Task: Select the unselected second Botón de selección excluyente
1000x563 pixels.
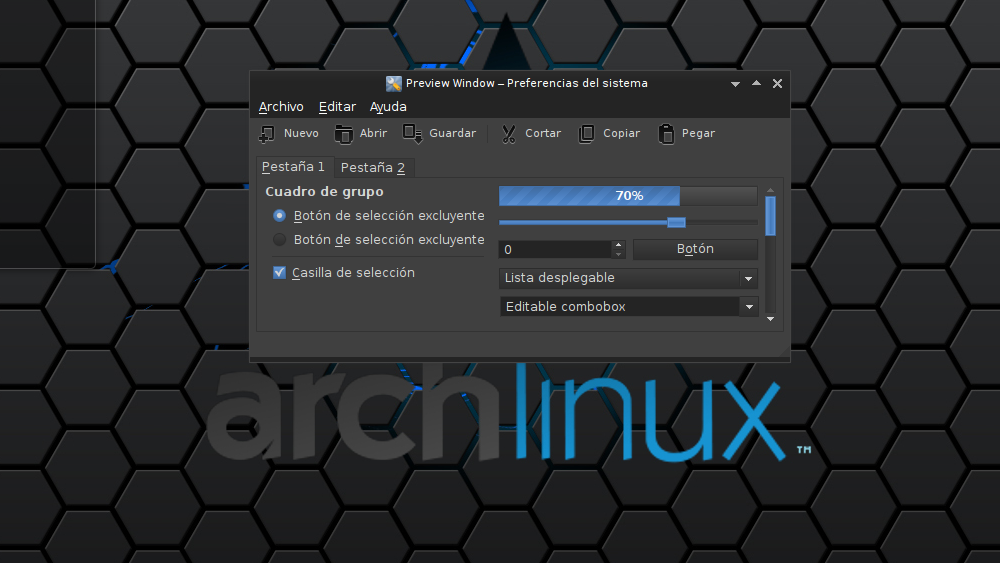Action: pos(279,240)
